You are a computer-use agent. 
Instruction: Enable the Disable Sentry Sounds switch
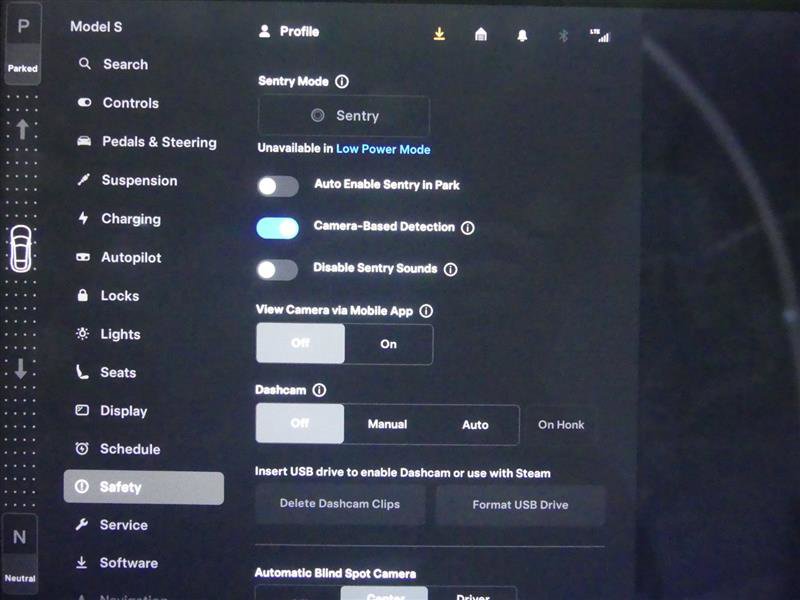coord(277,270)
